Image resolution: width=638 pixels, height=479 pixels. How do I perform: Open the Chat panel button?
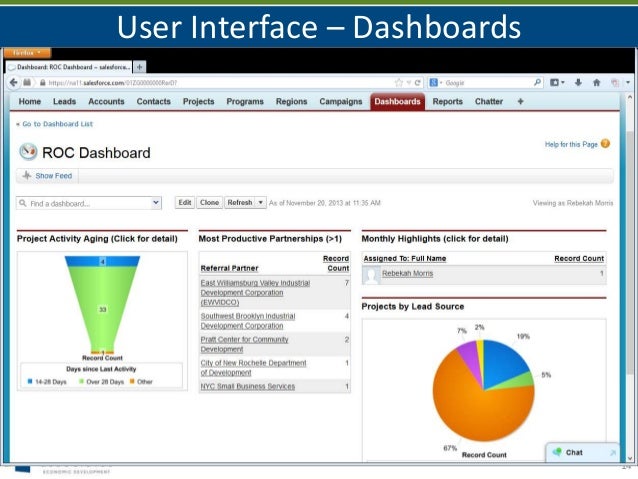coord(582,452)
